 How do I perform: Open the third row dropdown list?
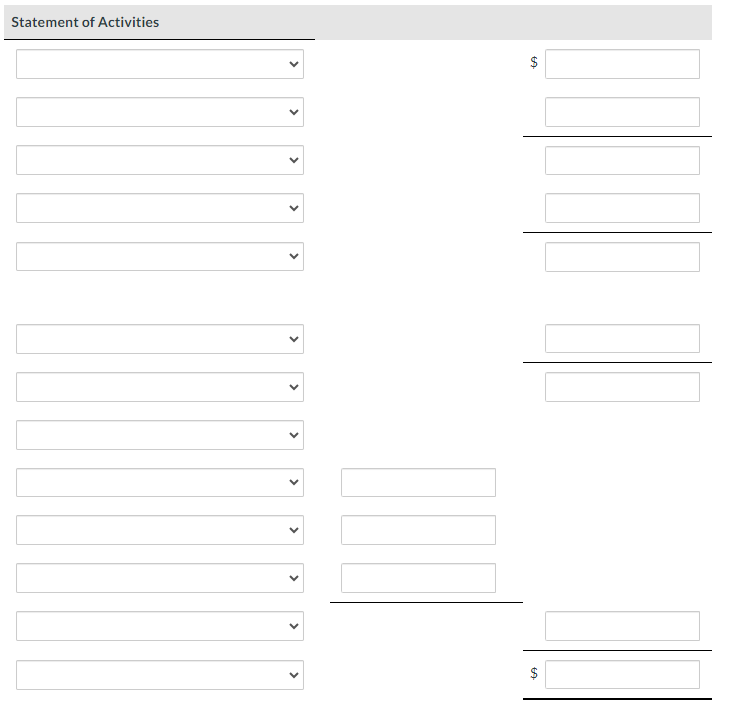(x=159, y=160)
